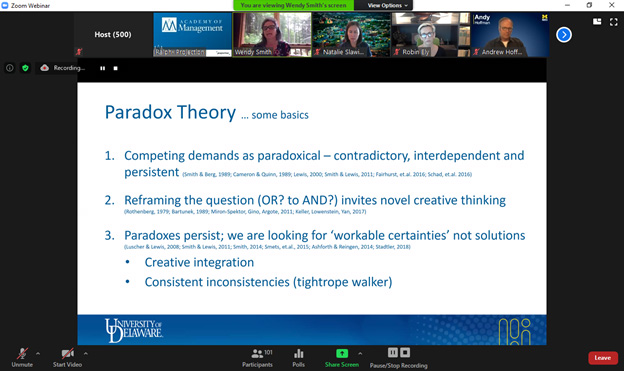Click the cloud Recording indicator
This screenshot has height=371, width=624.
(x=62, y=68)
